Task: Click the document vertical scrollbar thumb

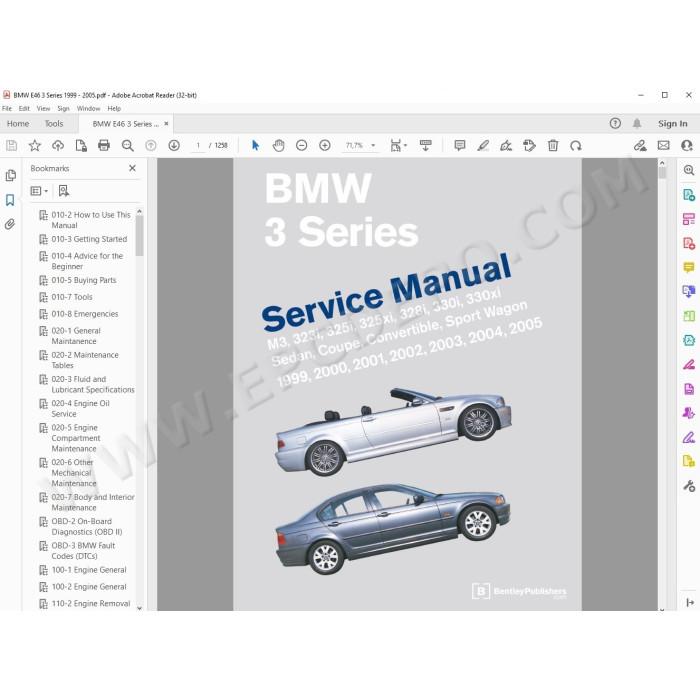Action: (662, 173)
